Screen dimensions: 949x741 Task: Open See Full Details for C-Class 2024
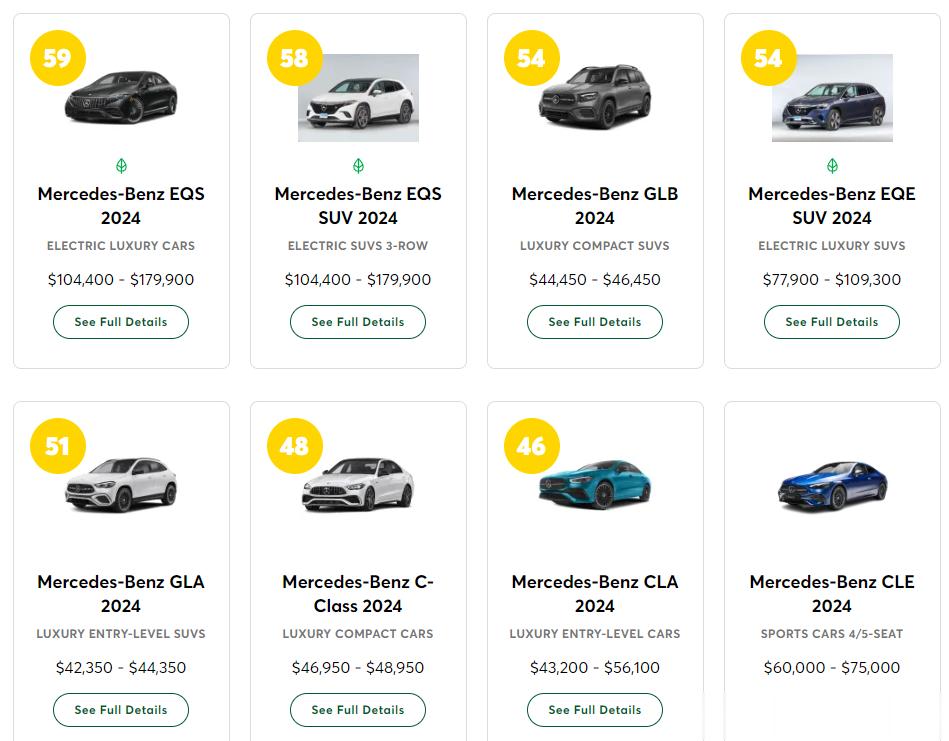click(358, 710)
